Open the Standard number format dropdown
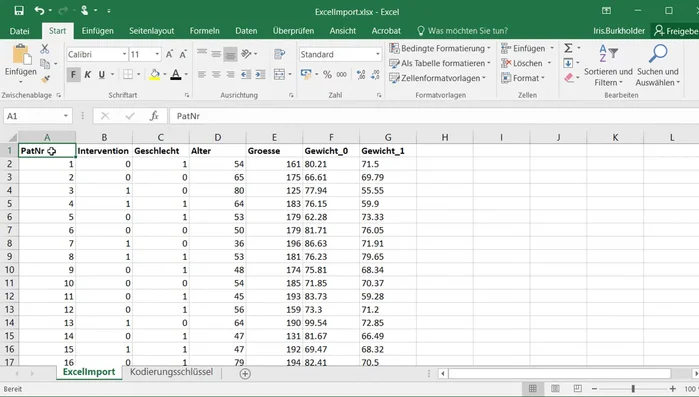699x397 pixels. pyautogui.click(x=378, y=54)
